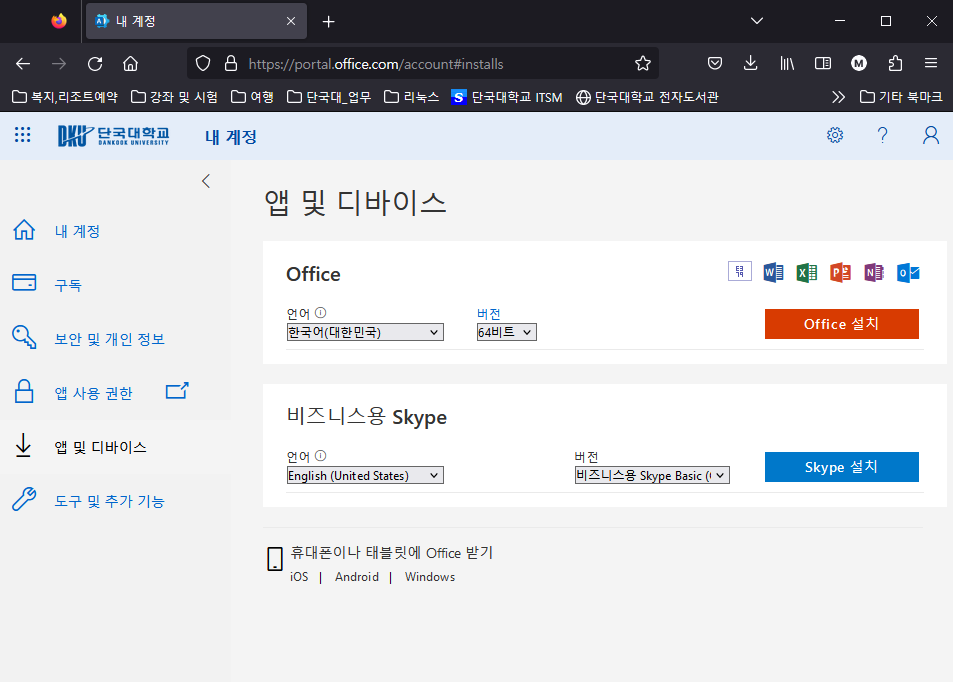The image size is (953, 682).
Task: Open Skype language dropdown English (United States)
Action: click(365, 475)
